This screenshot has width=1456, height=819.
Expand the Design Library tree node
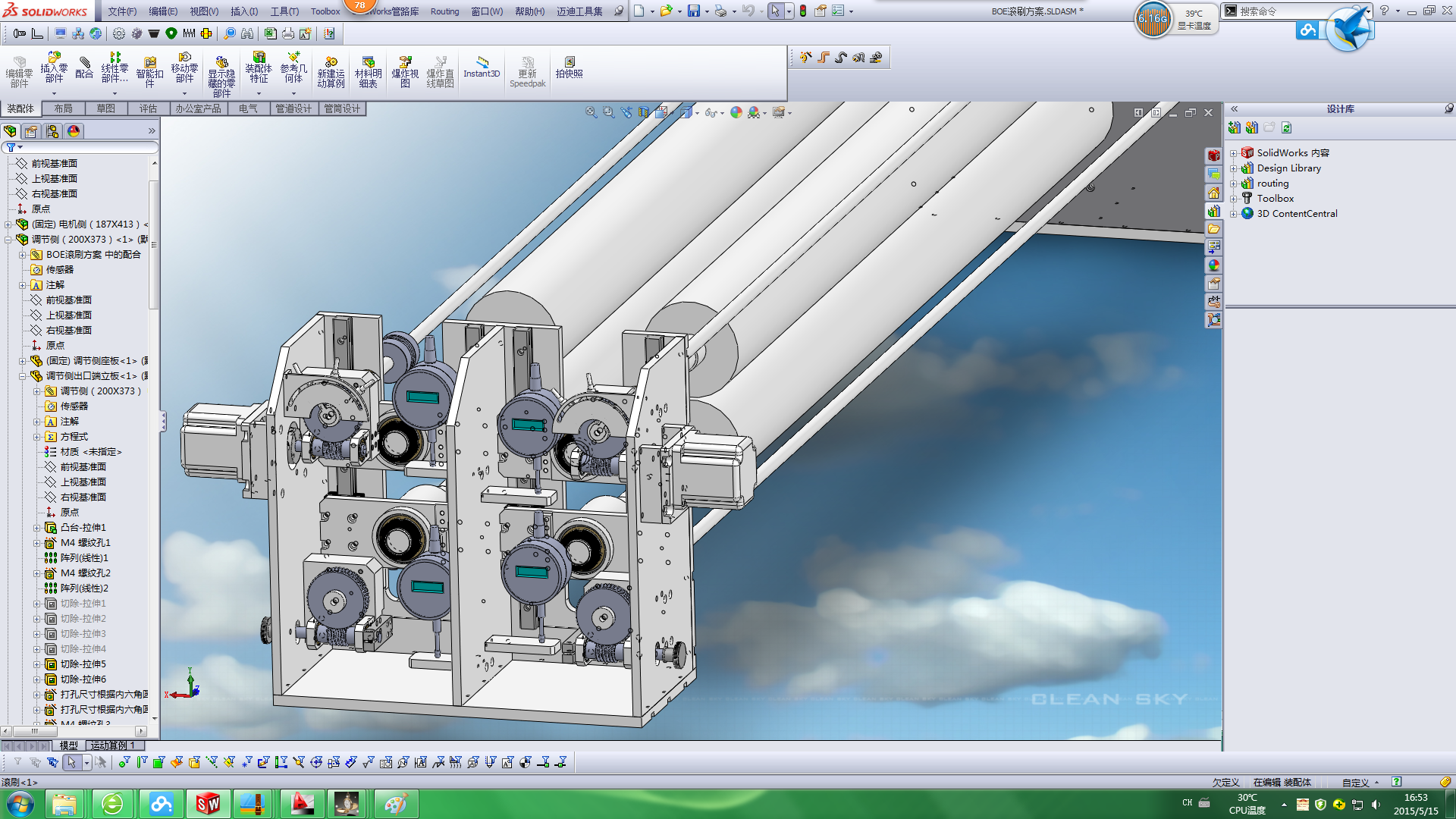[1233, 168]
